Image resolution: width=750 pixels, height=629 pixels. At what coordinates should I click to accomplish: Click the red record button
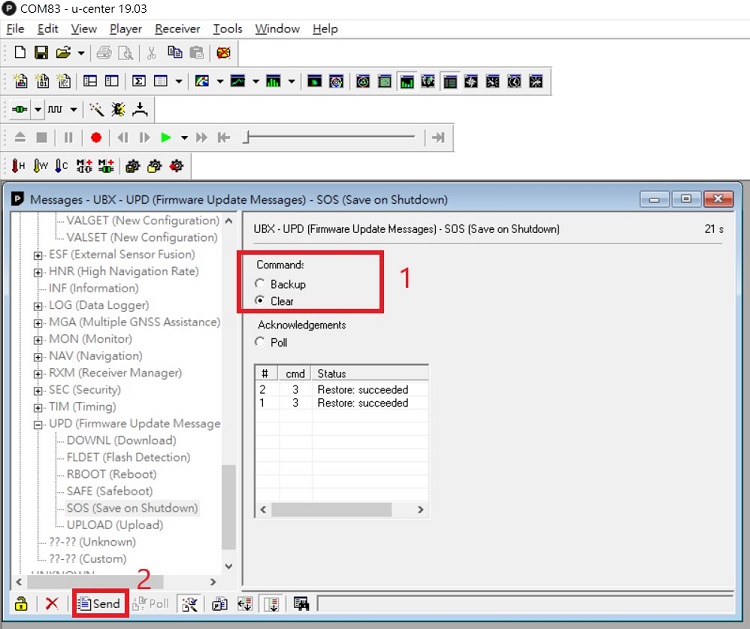(96, 138)
